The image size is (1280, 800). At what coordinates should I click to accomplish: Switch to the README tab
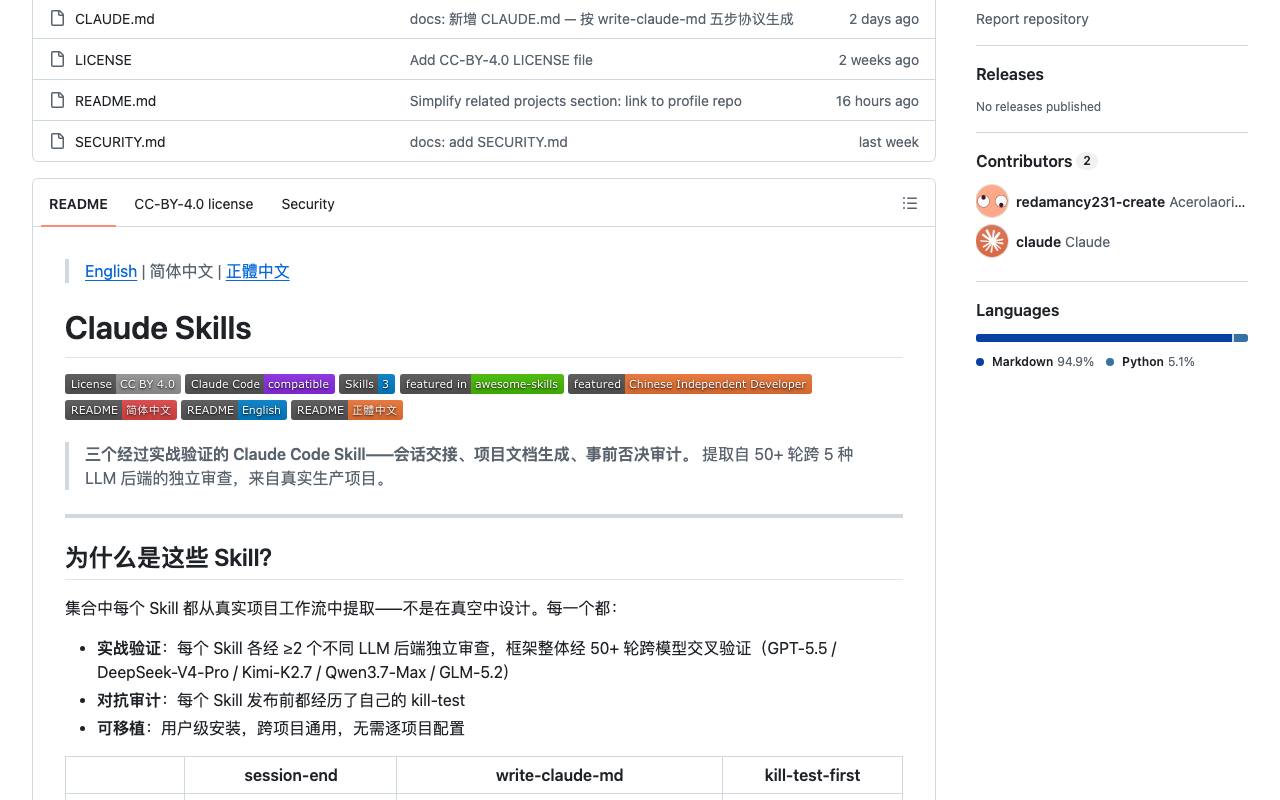click(78, 204)
